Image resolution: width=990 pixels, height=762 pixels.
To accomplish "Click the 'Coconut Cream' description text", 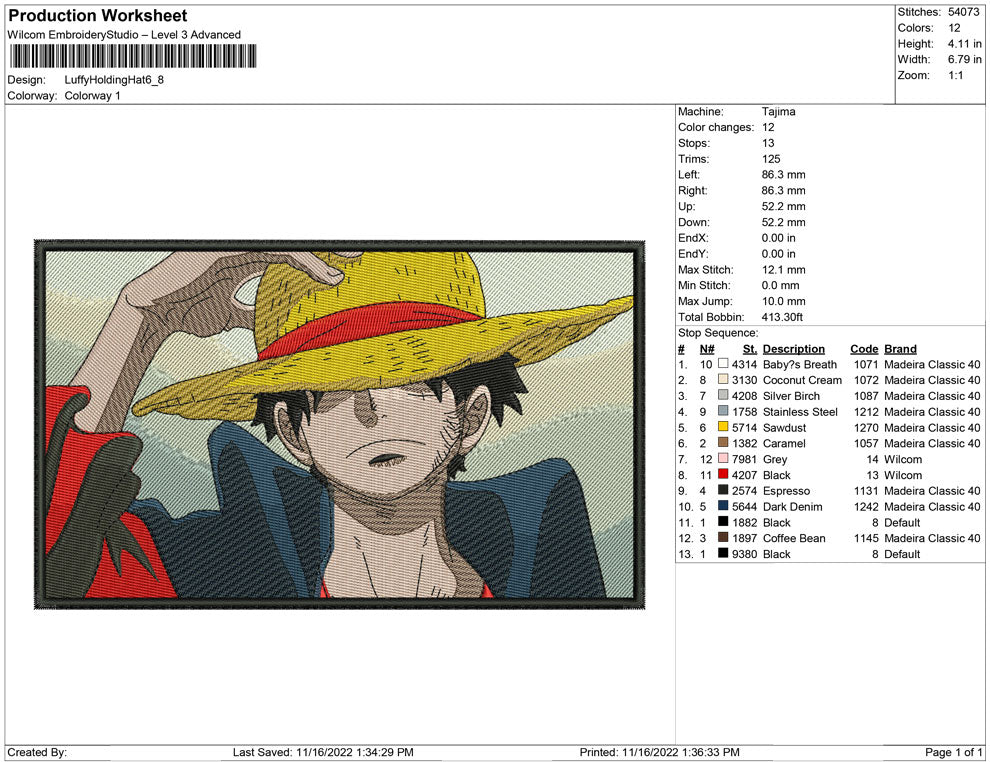I will click(x=802, y=380).
